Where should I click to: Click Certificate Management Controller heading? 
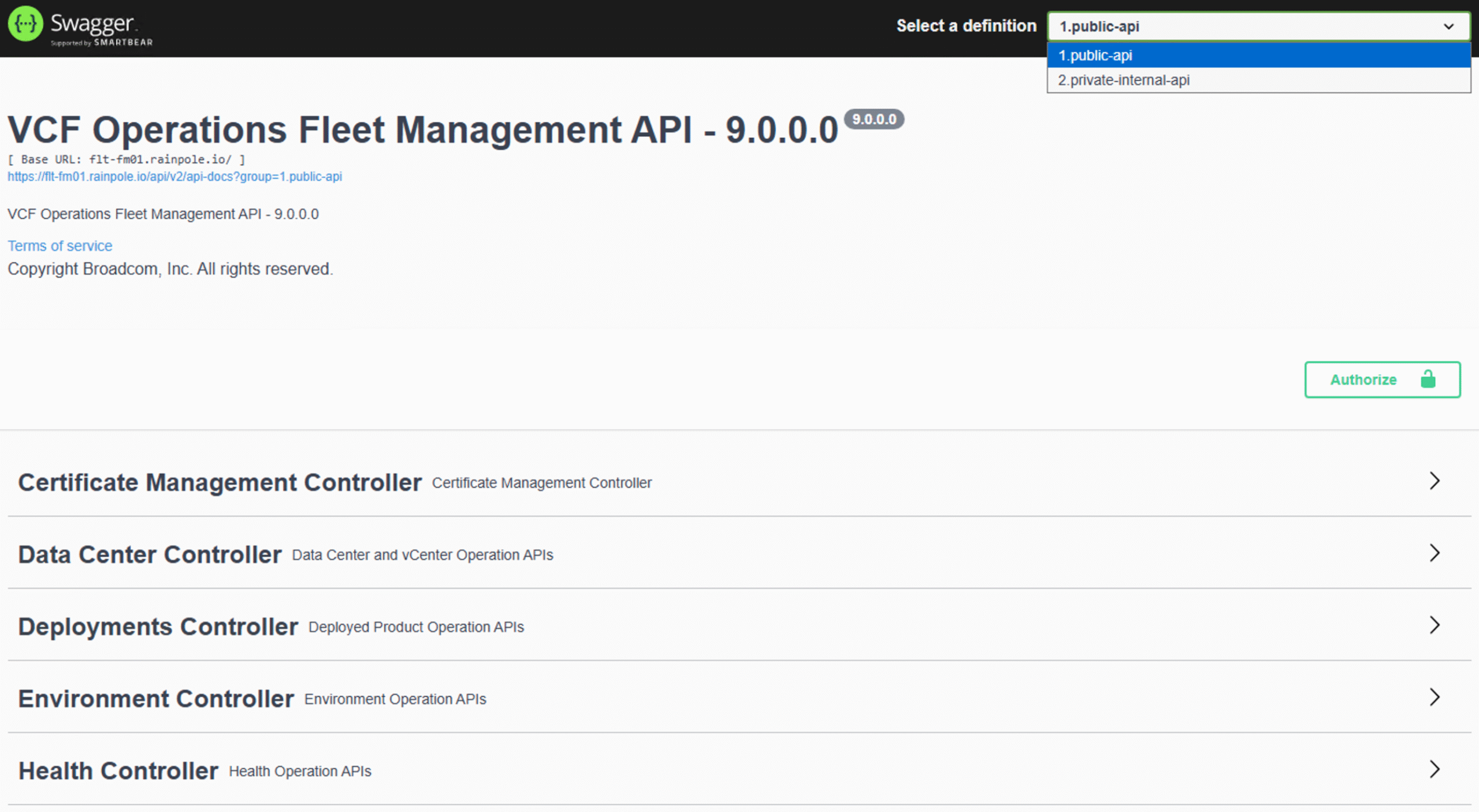click(220, 482)
